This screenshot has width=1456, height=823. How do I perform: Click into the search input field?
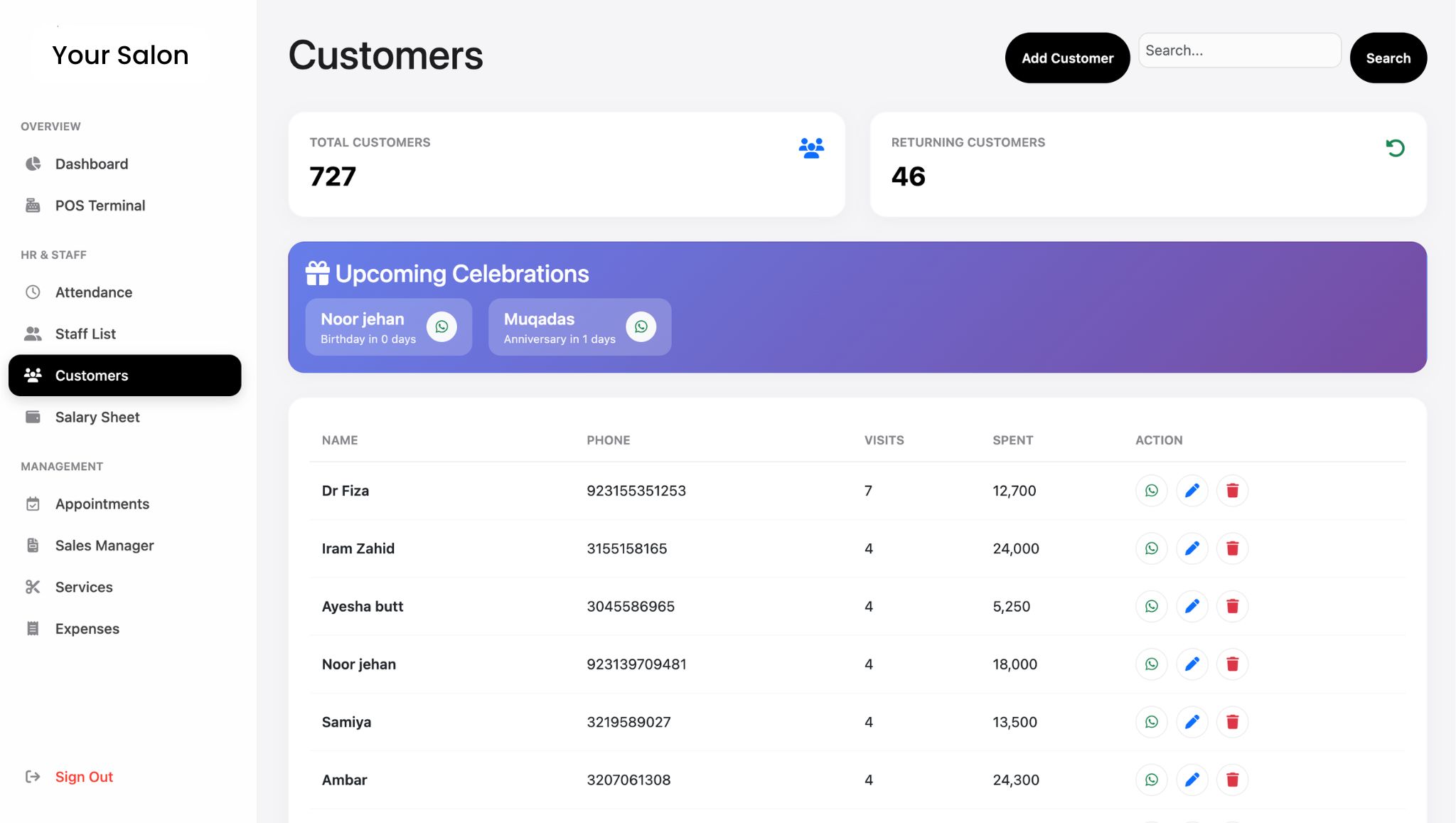point(1239,50)
